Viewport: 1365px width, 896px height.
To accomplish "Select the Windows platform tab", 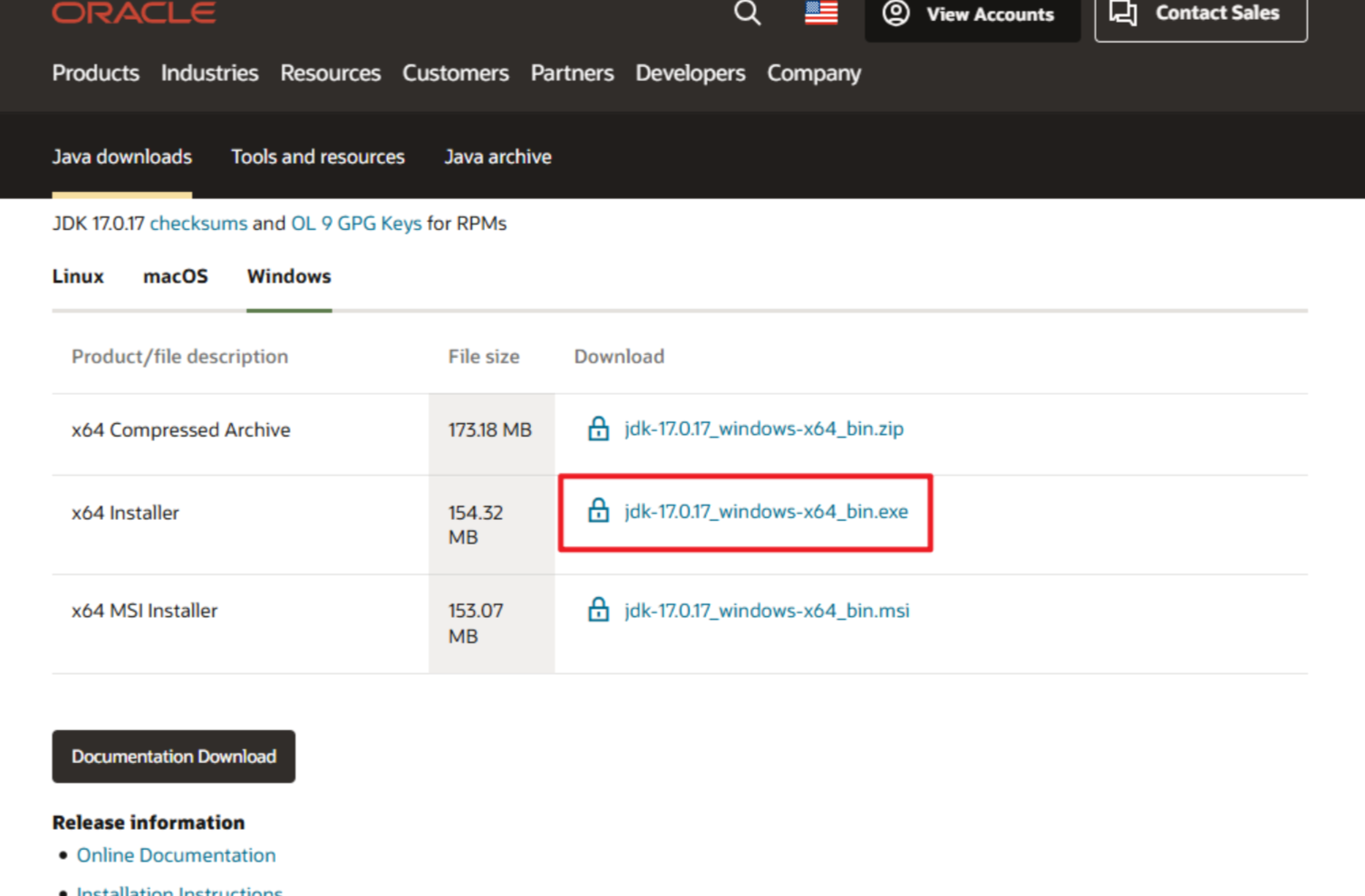I will pyautogui.click(x=289, y=276).
